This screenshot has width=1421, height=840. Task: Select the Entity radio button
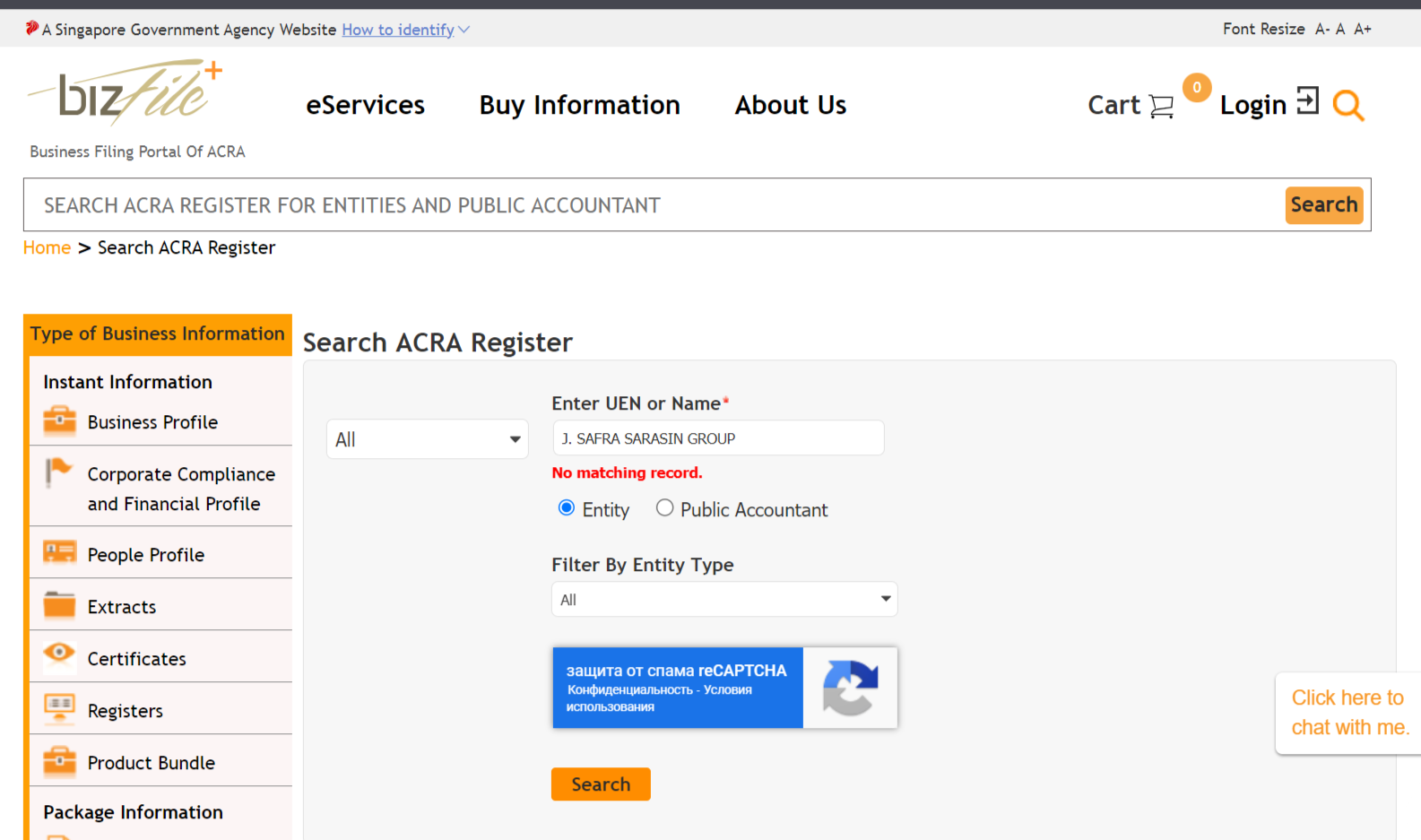(567, 508)
